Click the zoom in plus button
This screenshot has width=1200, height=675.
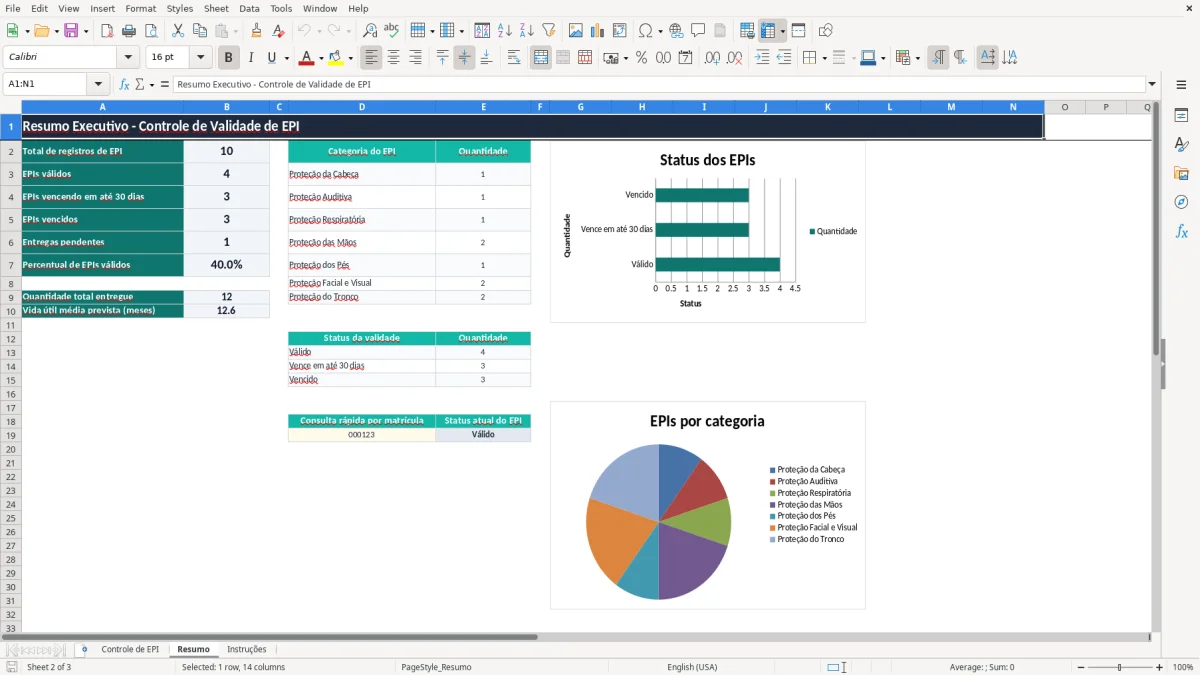[1159, 667]
